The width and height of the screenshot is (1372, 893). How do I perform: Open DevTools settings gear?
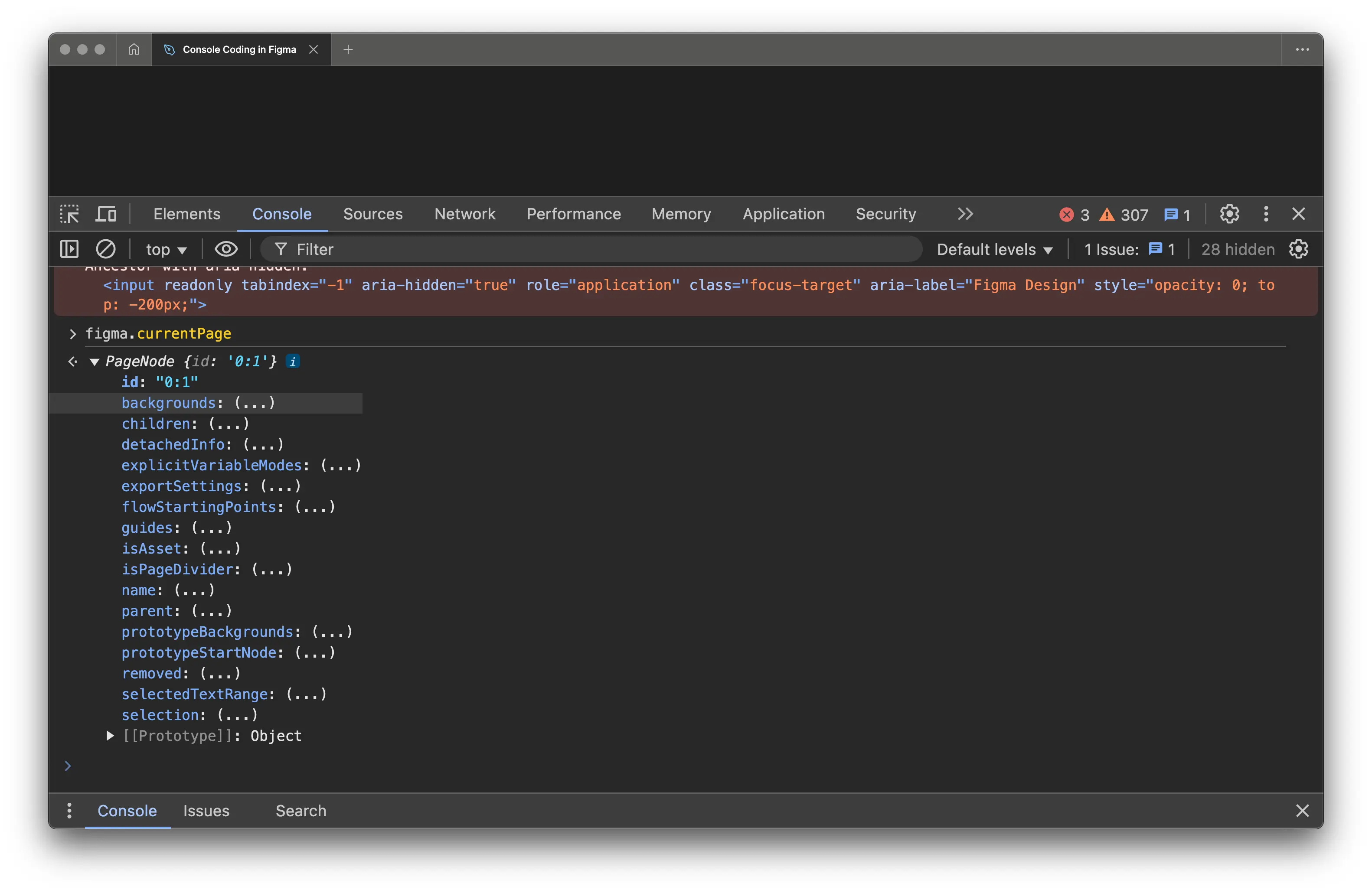[1230, 214]
